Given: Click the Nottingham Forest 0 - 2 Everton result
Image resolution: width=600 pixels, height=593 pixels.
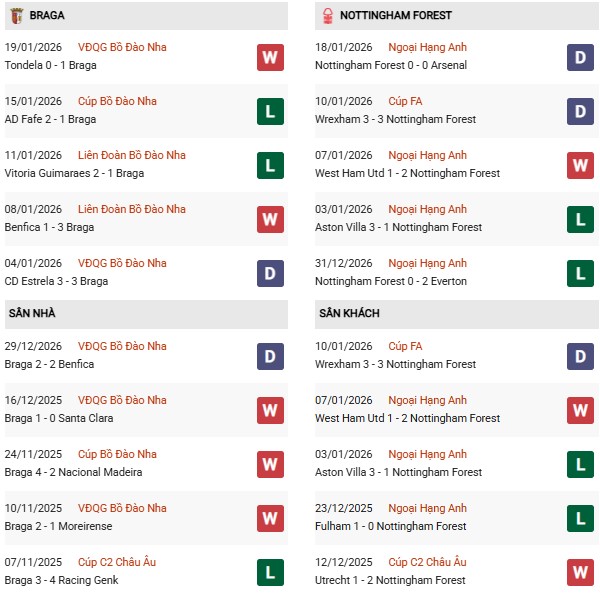Looking at the screenshot, I should coord(390,281).
